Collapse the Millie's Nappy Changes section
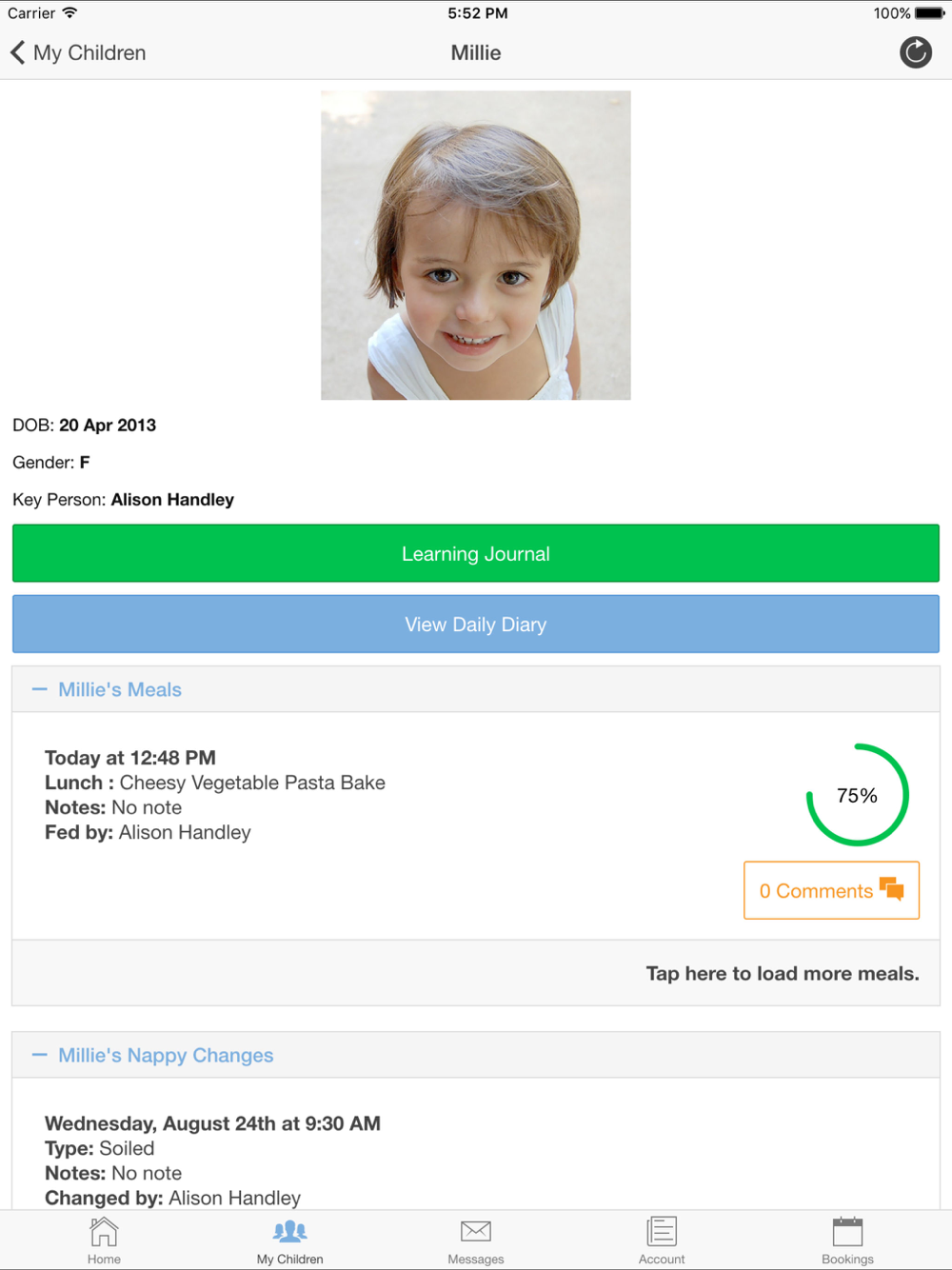 pos(166,1055)
